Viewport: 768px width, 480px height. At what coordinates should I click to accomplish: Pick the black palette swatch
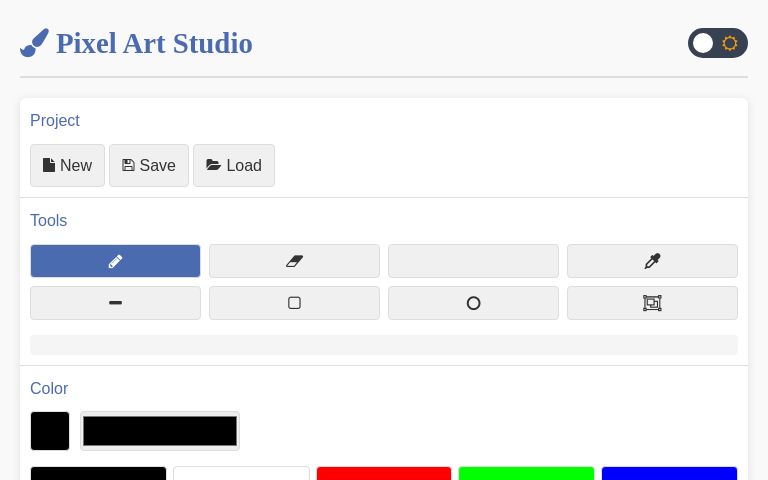coord(98,473)
